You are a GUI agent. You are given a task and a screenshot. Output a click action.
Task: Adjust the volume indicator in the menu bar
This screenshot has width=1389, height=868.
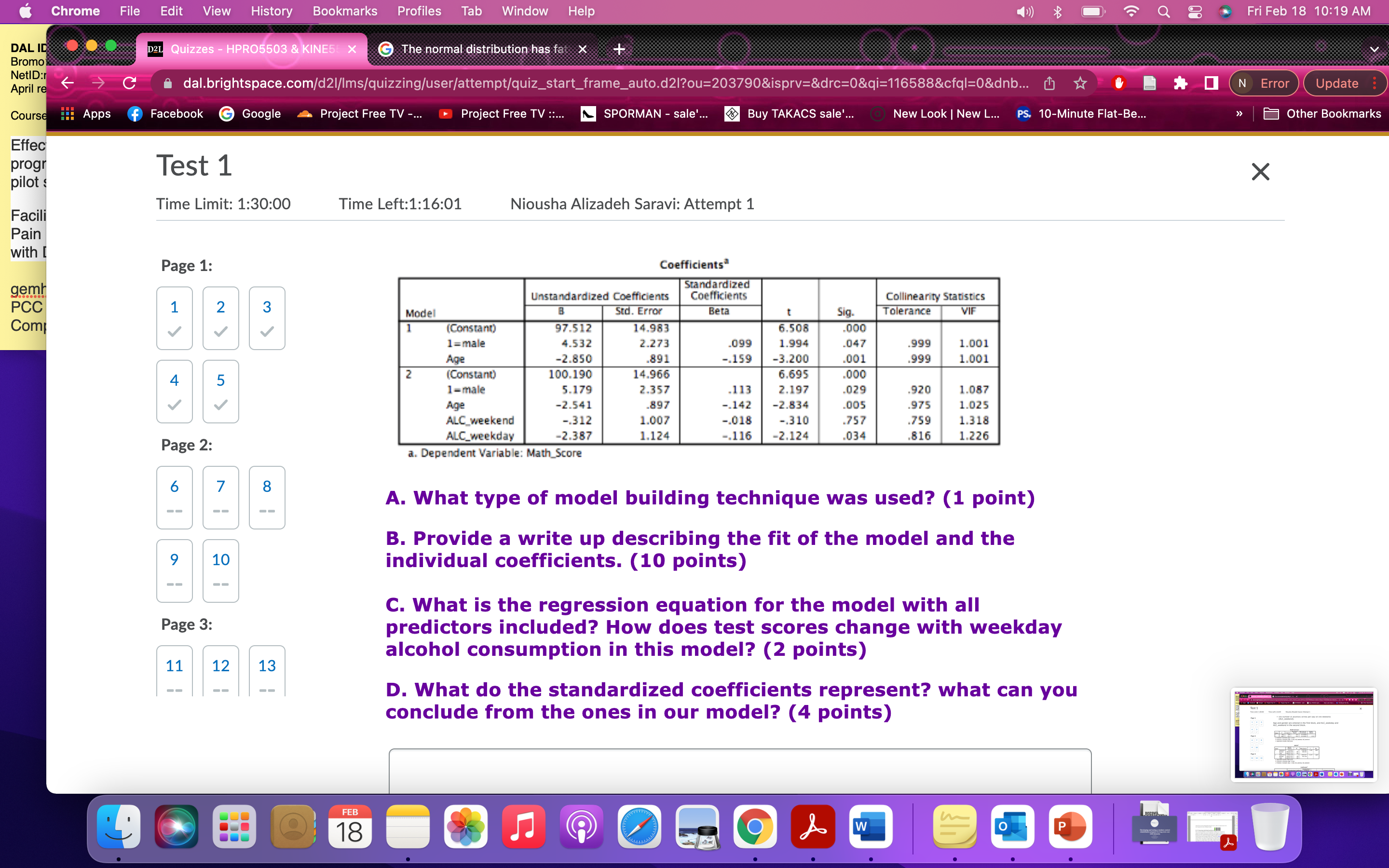(x=1025, y=11)
